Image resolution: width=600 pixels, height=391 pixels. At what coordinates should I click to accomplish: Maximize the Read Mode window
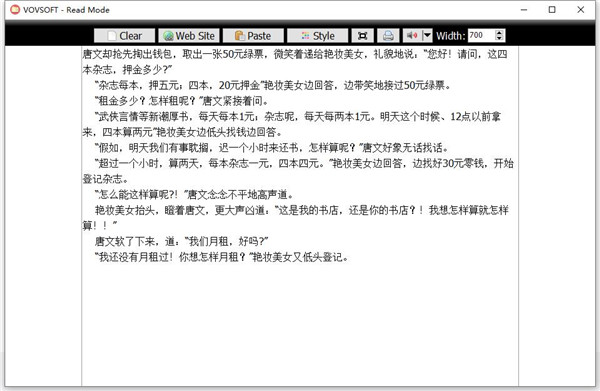(552, 10)
